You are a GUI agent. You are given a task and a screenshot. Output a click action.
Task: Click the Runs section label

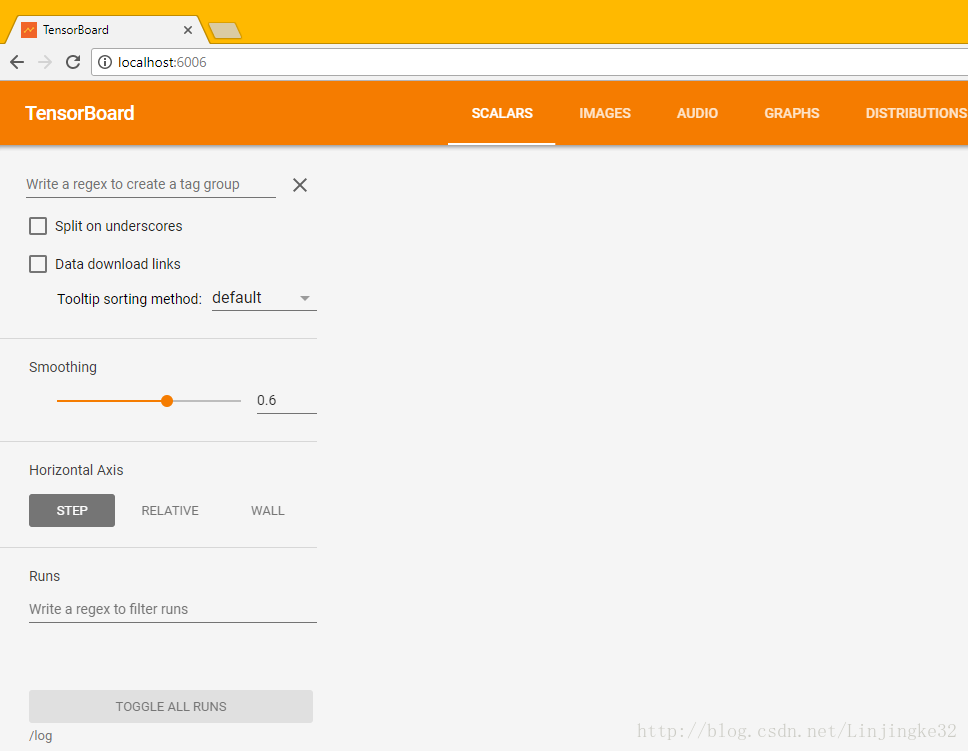pos(44,576)
